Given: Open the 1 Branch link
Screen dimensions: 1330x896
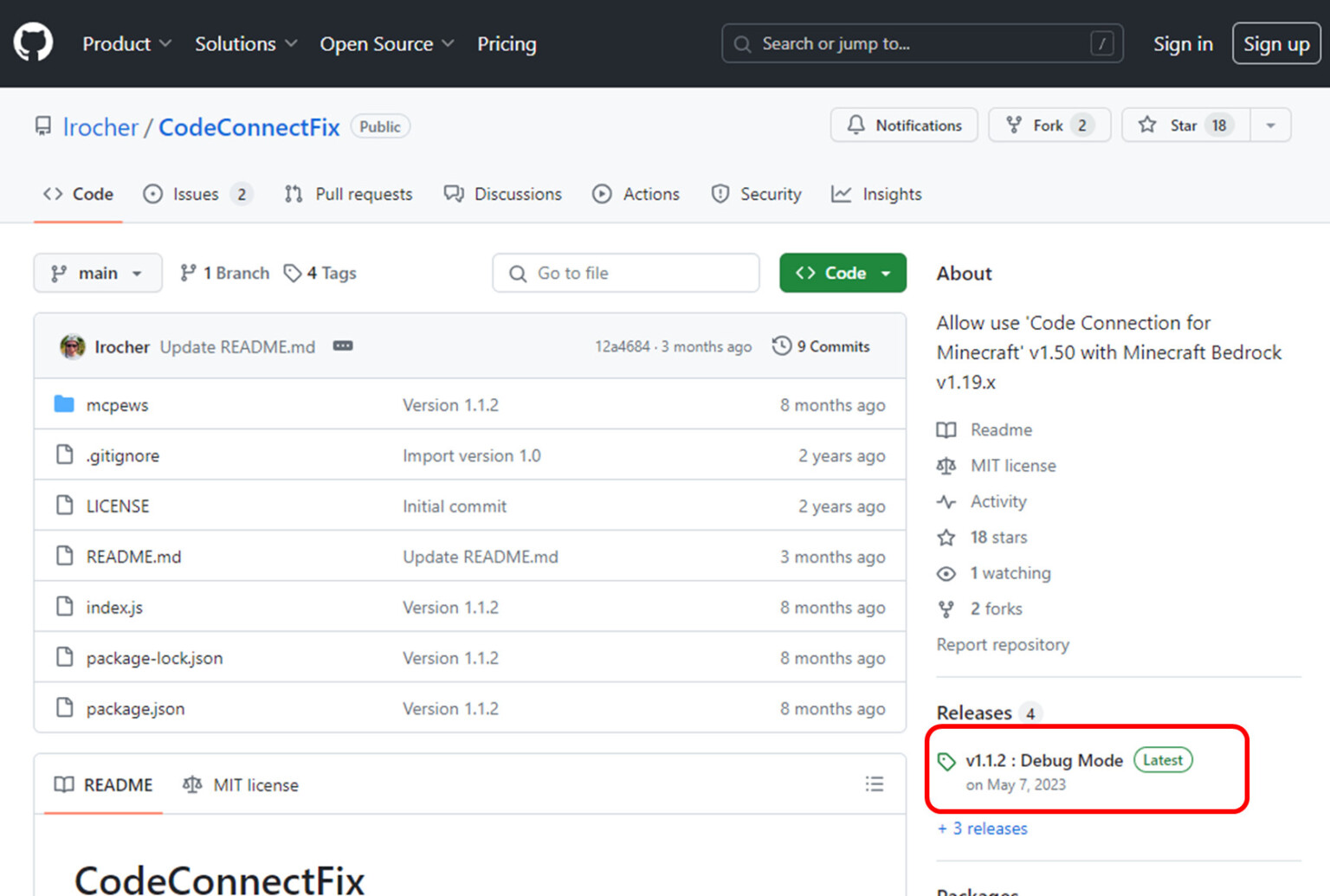Looking at the screenshot, I should point(225,274).
